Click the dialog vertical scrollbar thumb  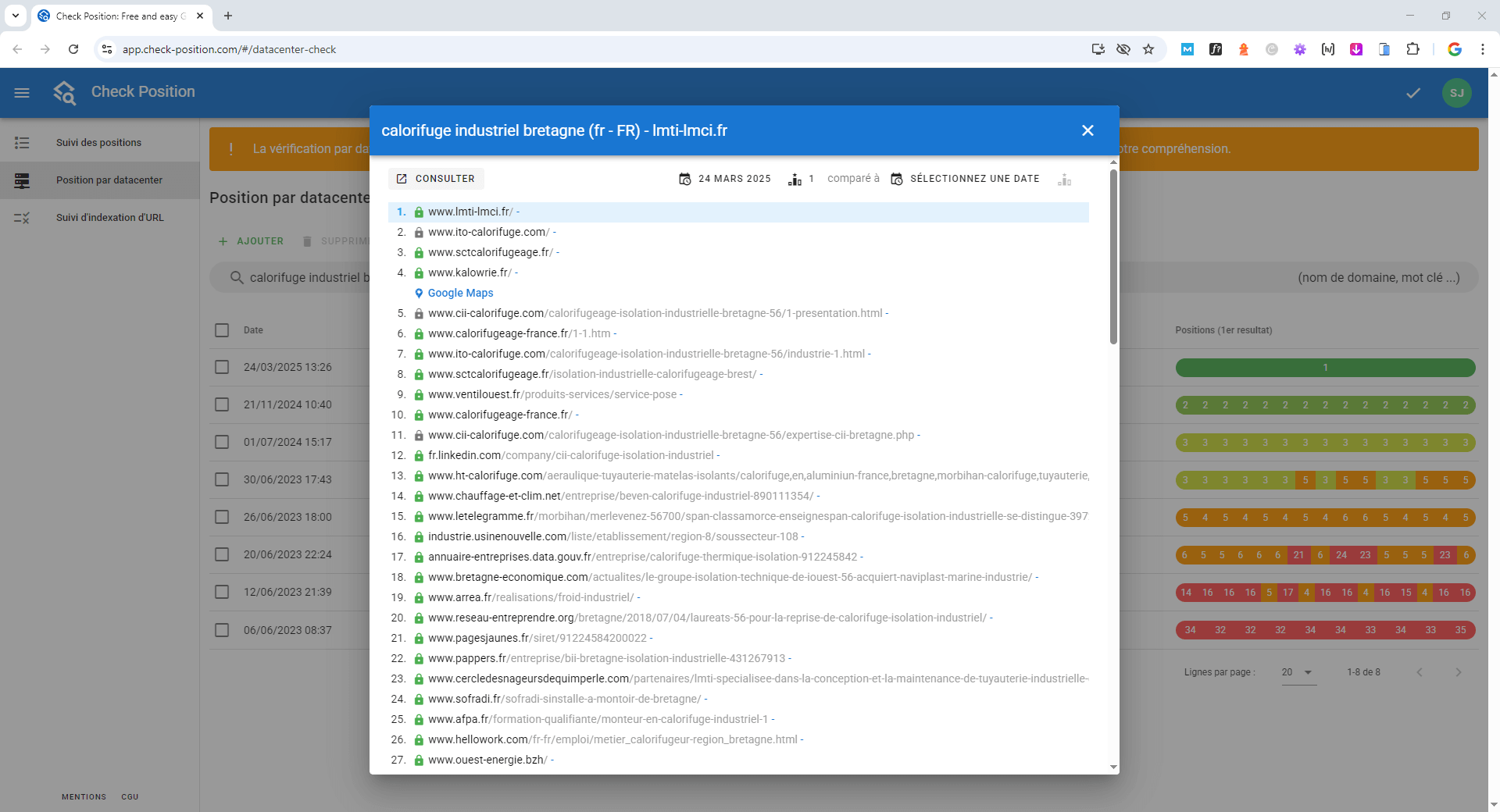coord(1113,256)
